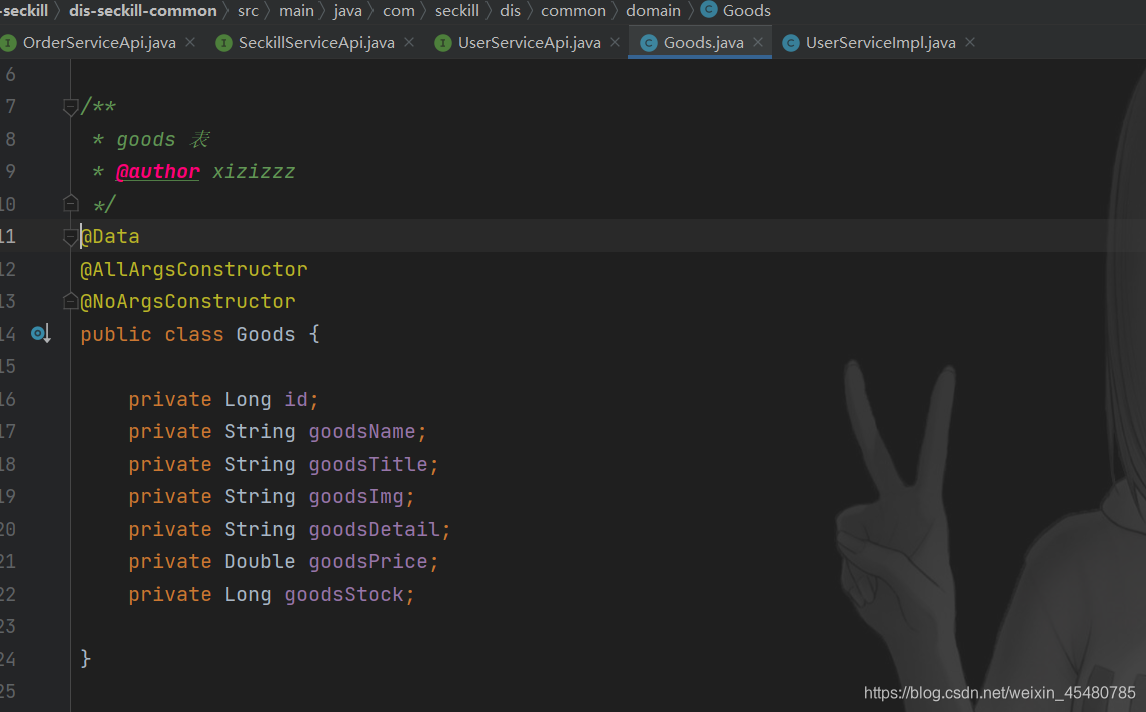Viewport: 1146px width, 712px height.
Task: Switch to the UserServiceApi.java tab
Action: (x=529, y=43)
